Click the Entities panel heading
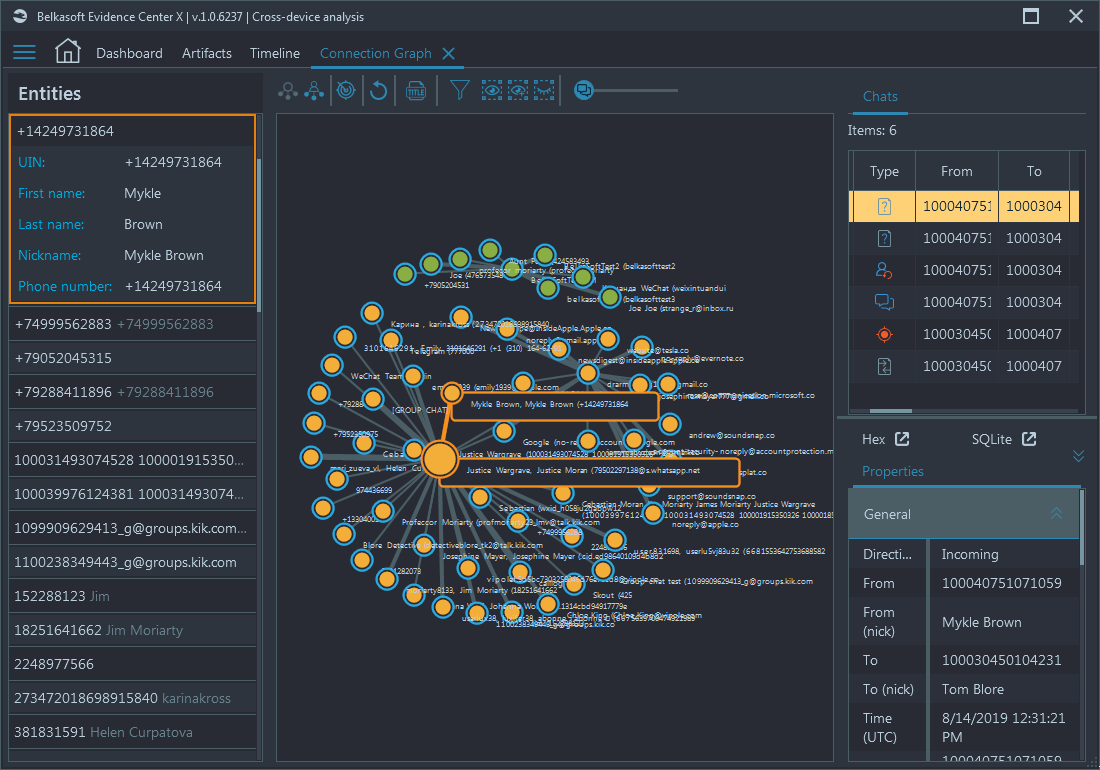The width and height of the screenshot is (1100, 770). click(x=50, y=93)
